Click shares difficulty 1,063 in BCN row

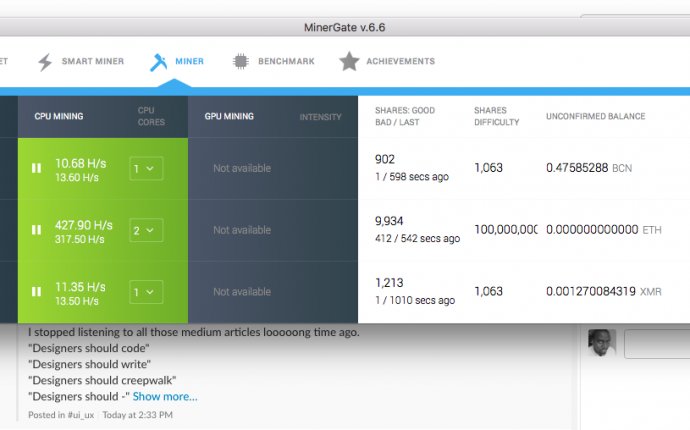click(488, 168)
